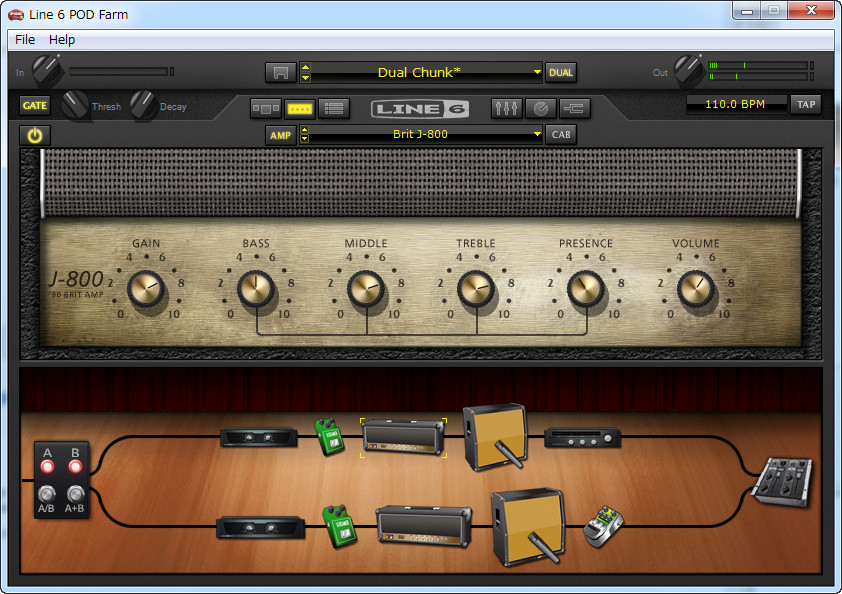Click the TAP tempo button

click(x=805, y=104)
